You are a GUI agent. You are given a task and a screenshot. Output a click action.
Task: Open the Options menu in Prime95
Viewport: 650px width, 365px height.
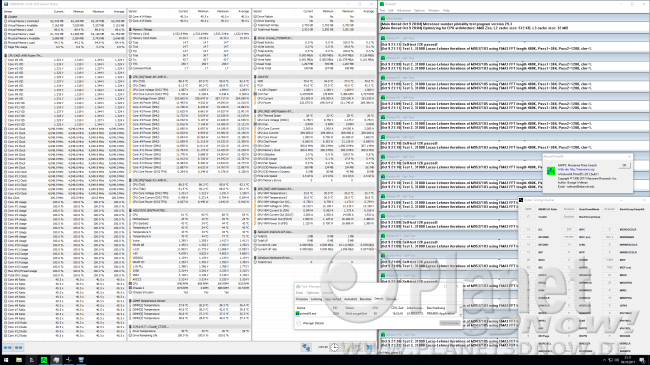pyautogui.click(x=420, y=10)
